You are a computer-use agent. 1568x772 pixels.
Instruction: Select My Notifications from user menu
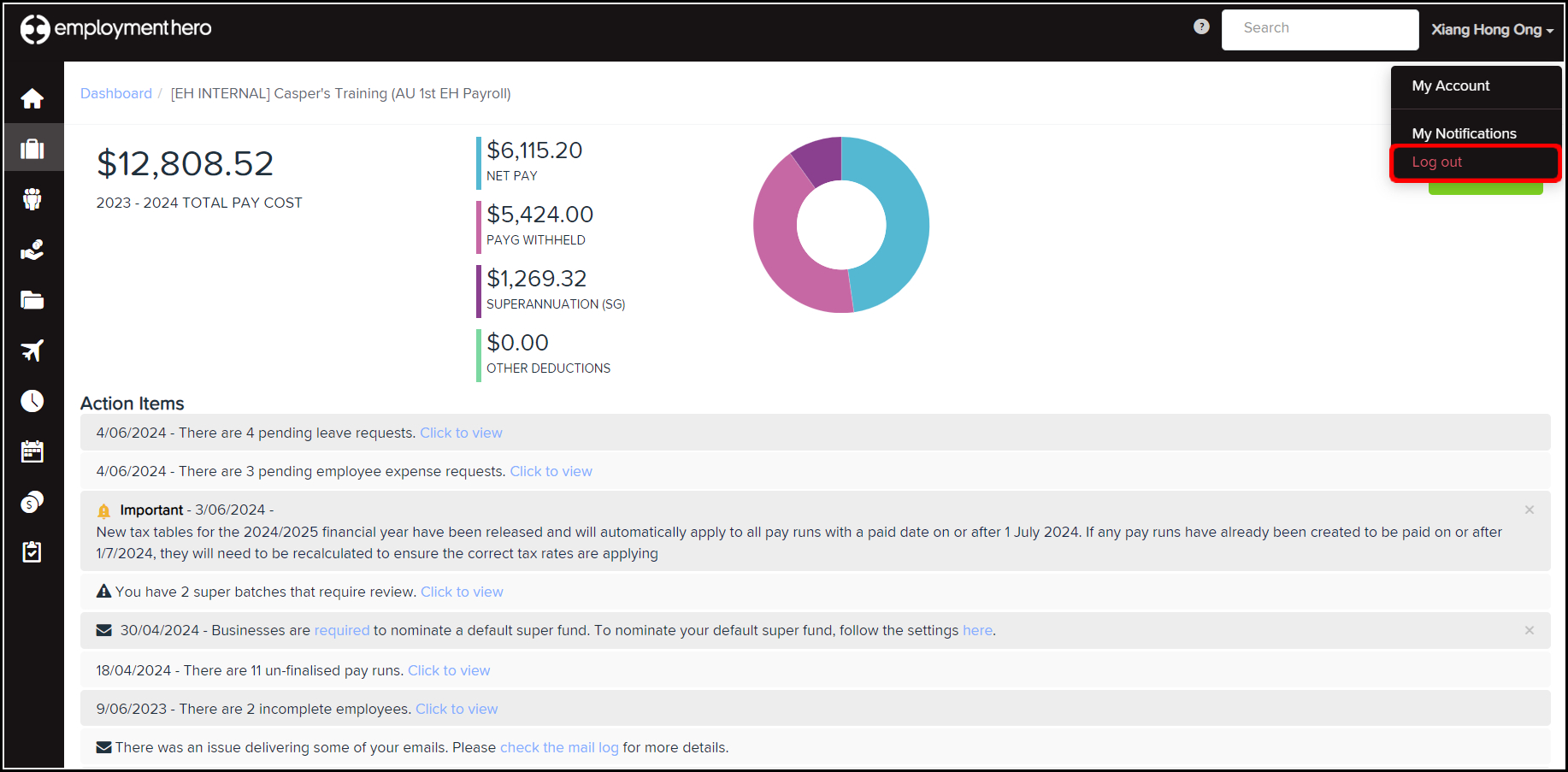[1464, 133]
